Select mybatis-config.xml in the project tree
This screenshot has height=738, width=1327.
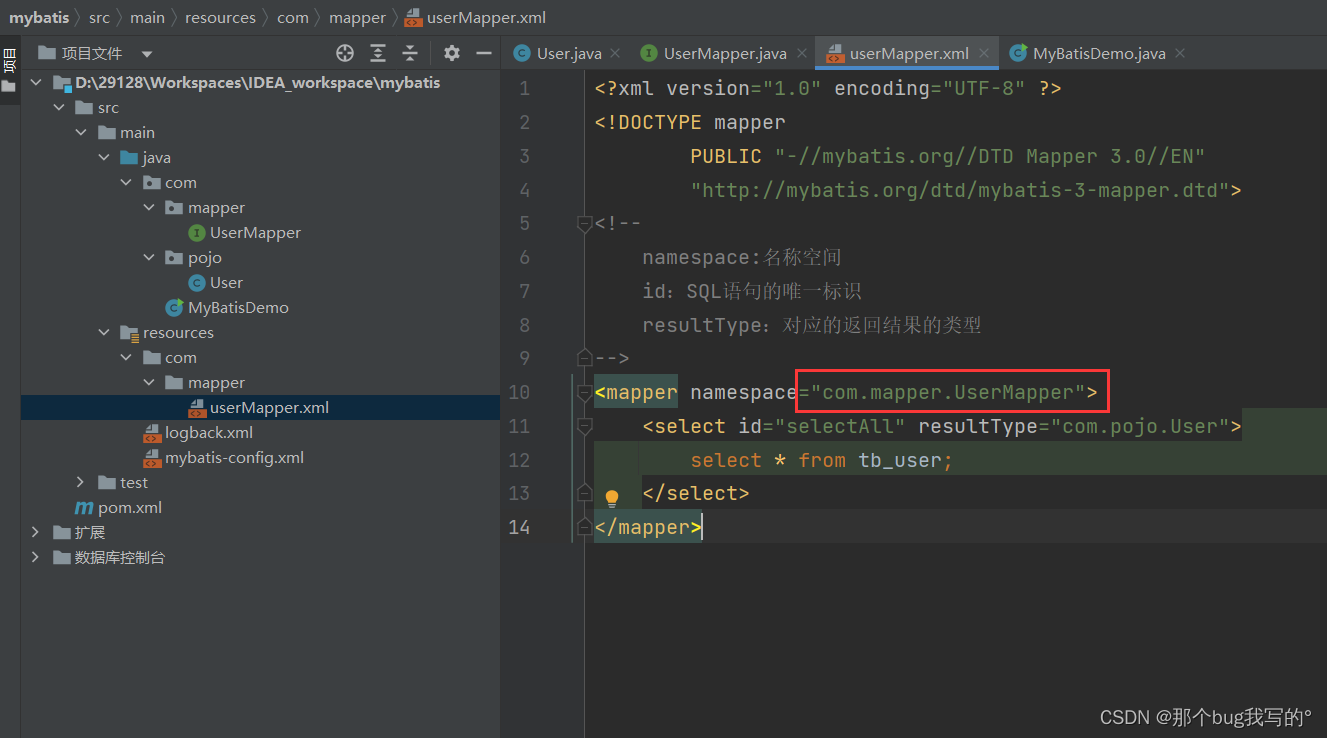pyautogui.click(x=234, y=458)
